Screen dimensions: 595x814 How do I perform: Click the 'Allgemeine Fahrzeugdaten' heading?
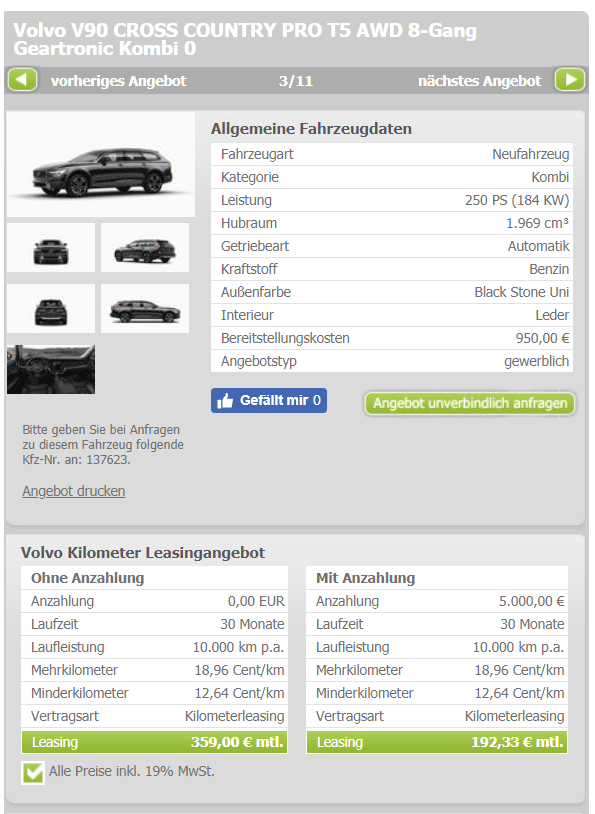pos(311,129)
